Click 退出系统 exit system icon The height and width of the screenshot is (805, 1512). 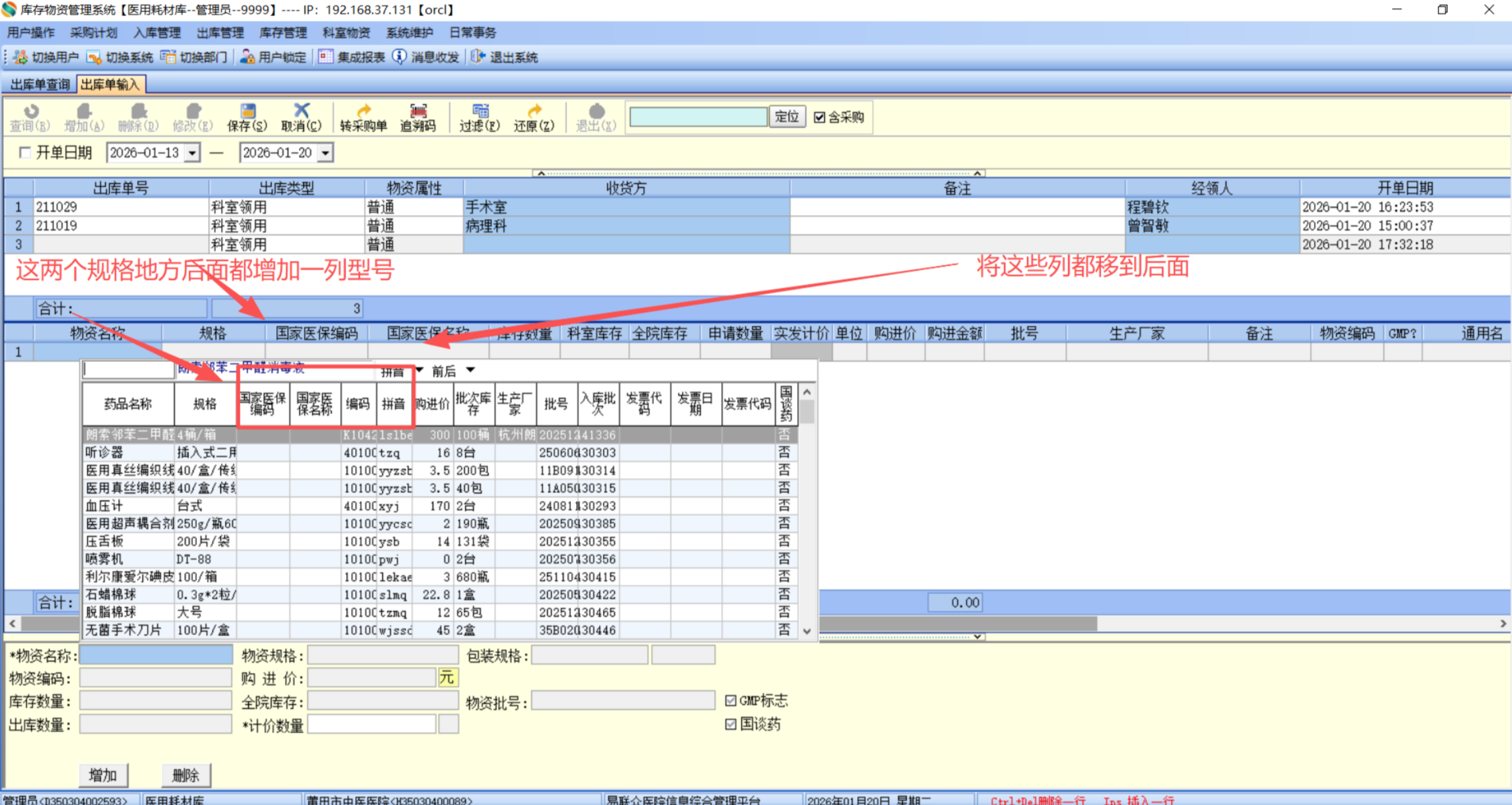pyautogui.click(x=478, y=57)
